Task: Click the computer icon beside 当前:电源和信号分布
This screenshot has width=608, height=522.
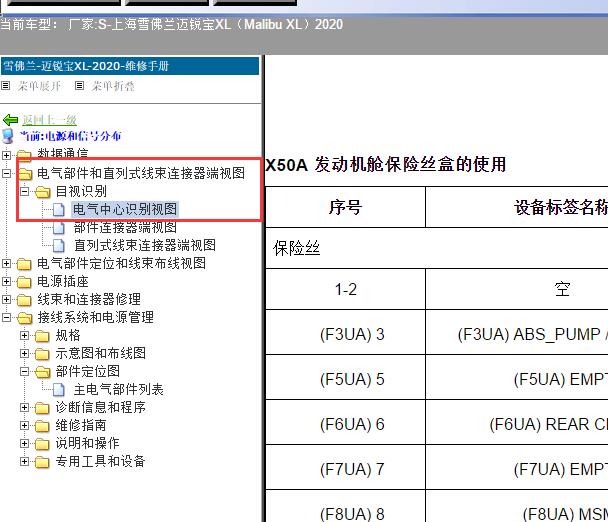Action: tap(8, 137)
